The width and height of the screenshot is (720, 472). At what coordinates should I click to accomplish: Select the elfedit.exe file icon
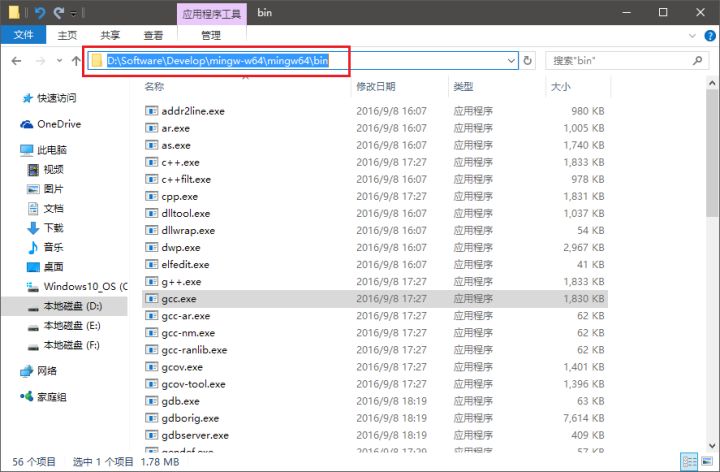[152, 264]
